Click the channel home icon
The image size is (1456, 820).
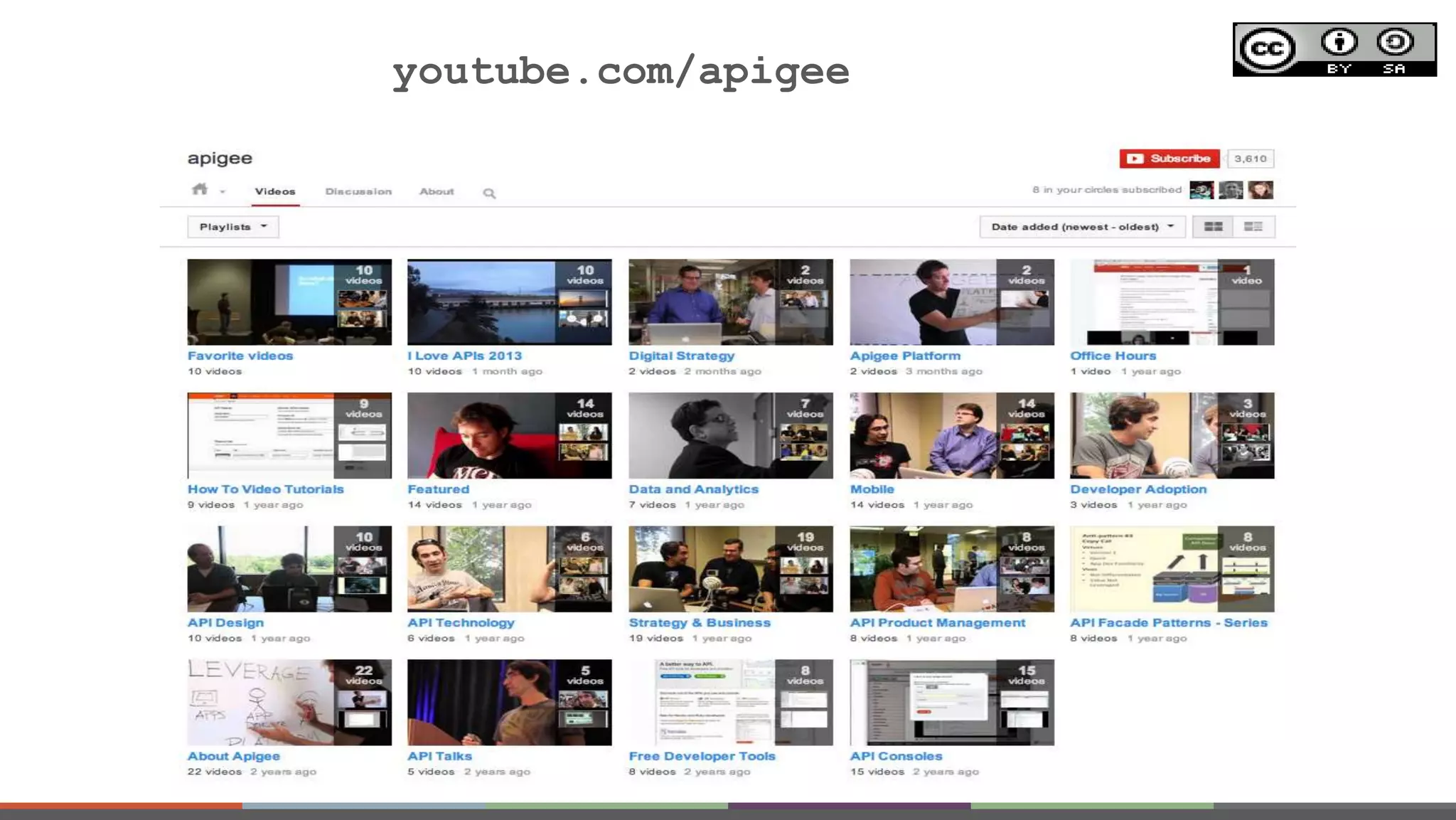[200, 189]
